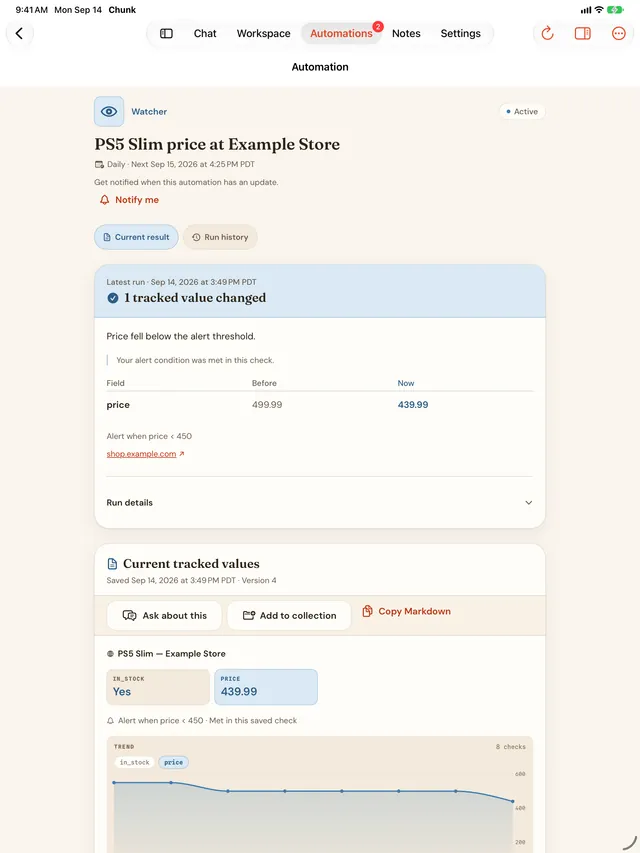Click the 'Latest run · Sep 14, 2026' timestamp

point(181,282)
